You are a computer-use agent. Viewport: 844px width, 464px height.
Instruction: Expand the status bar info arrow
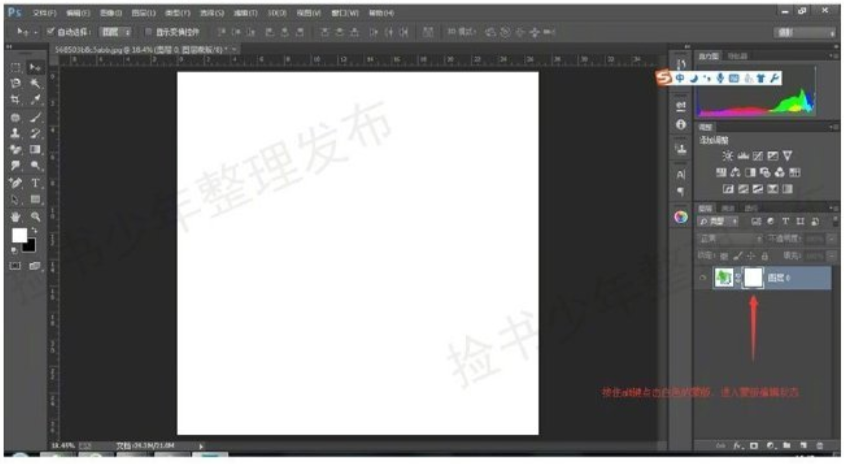coord(201,446)
